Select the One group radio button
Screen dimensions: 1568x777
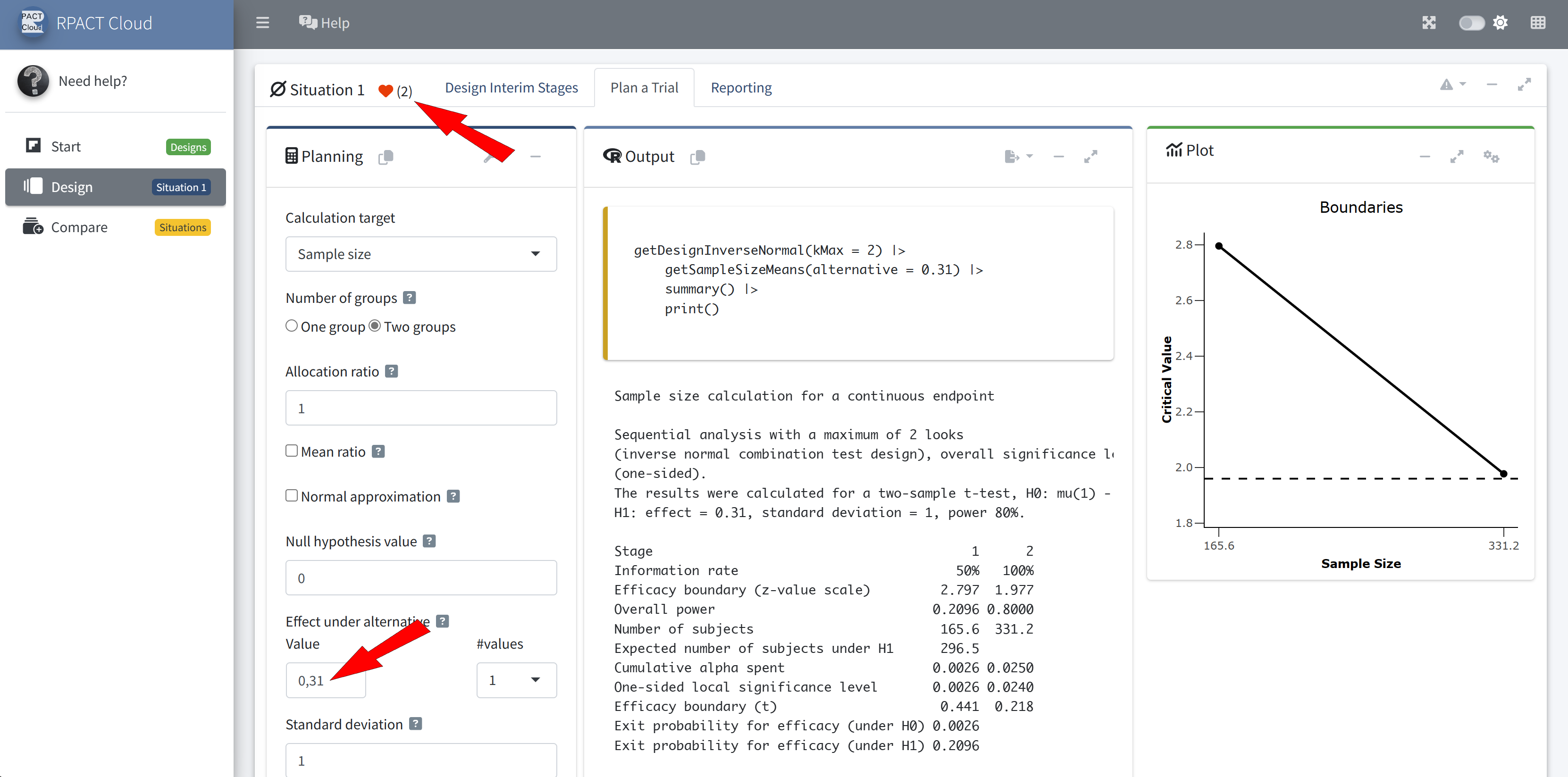pos(292,326)
